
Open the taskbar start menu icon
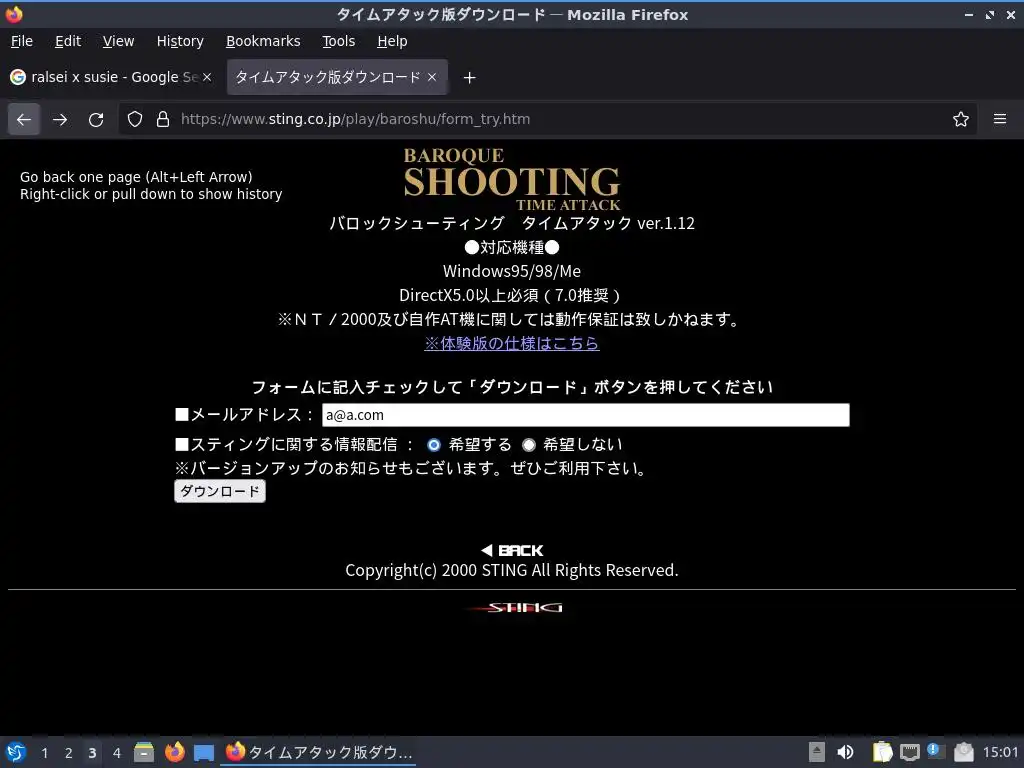coord(16,752)
